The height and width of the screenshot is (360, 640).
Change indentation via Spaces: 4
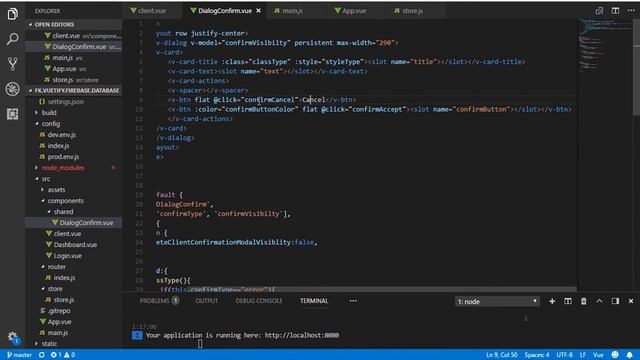pyautogui.click(x=537, y=355)
